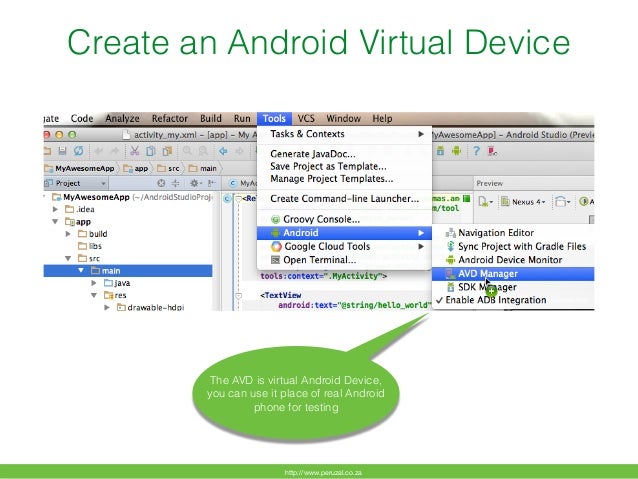Open the Help menu
The width and height of the screenshot is (638, 479).
[382, 118]
